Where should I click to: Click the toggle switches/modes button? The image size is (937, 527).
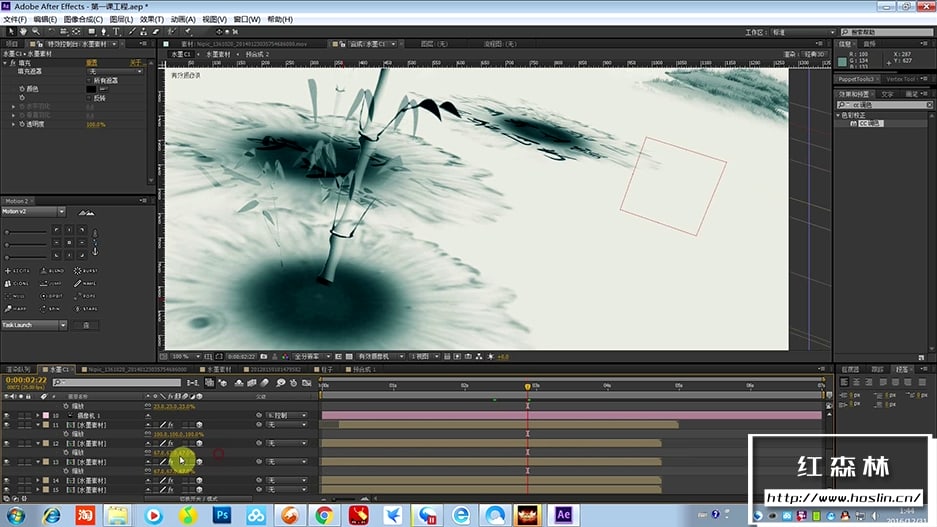click(199, 498)
